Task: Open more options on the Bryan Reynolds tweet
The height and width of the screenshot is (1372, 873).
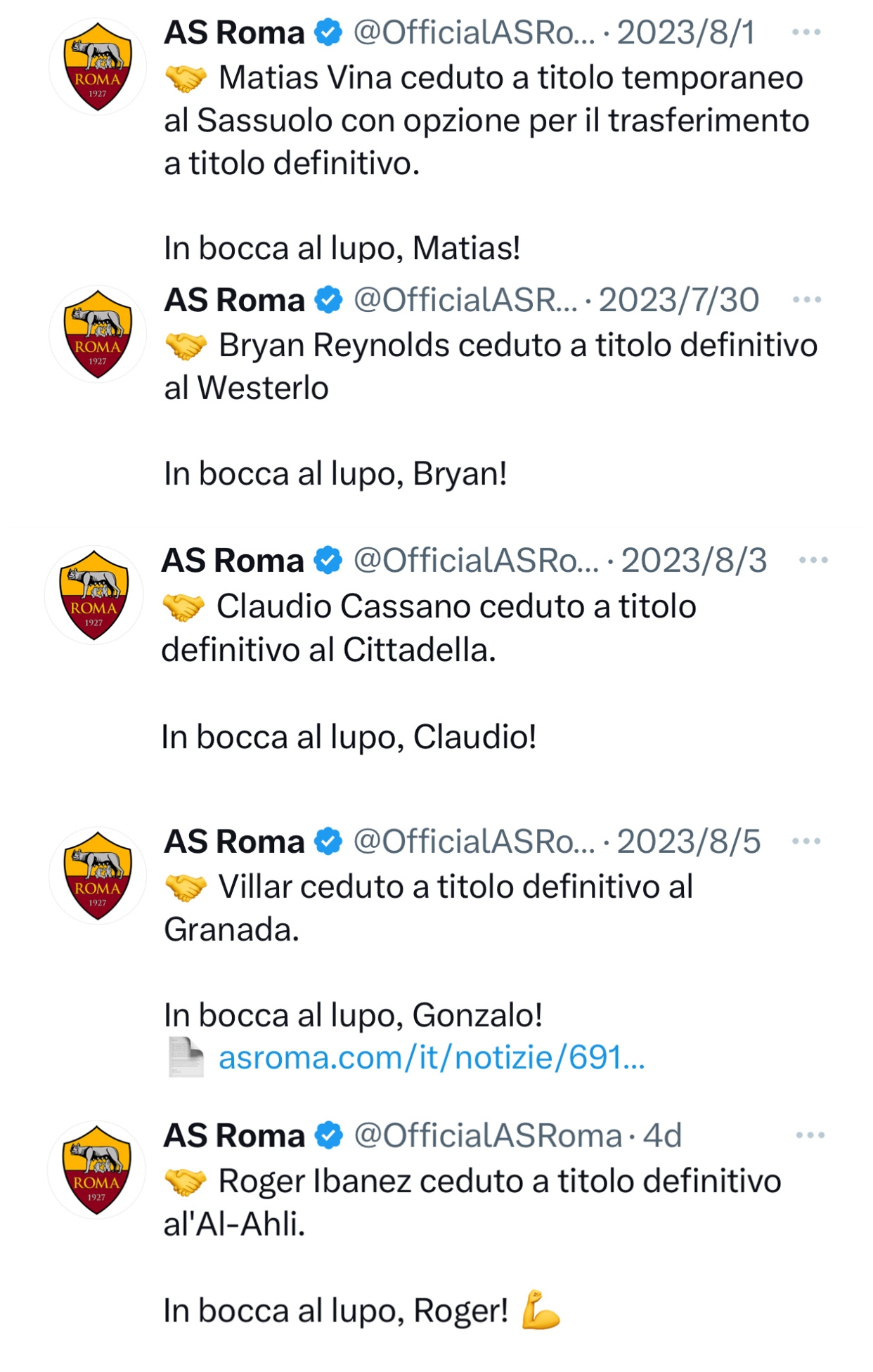Action: [x=807, y=300]
